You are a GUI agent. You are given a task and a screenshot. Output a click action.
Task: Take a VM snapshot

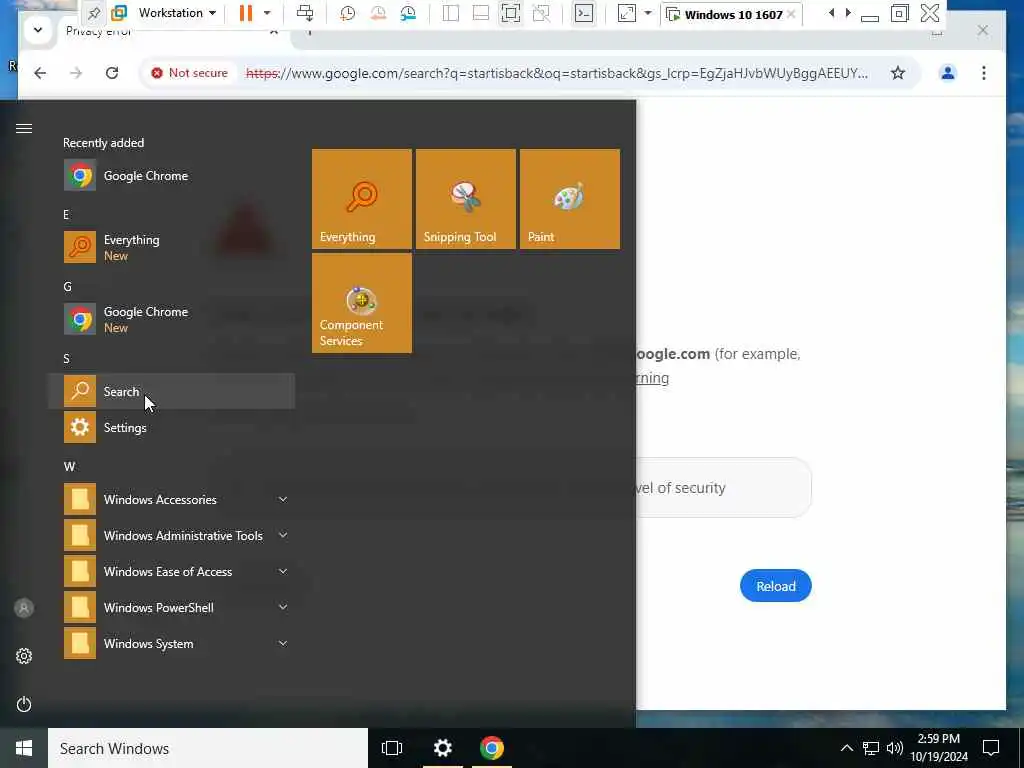click(x=347, y=13)
